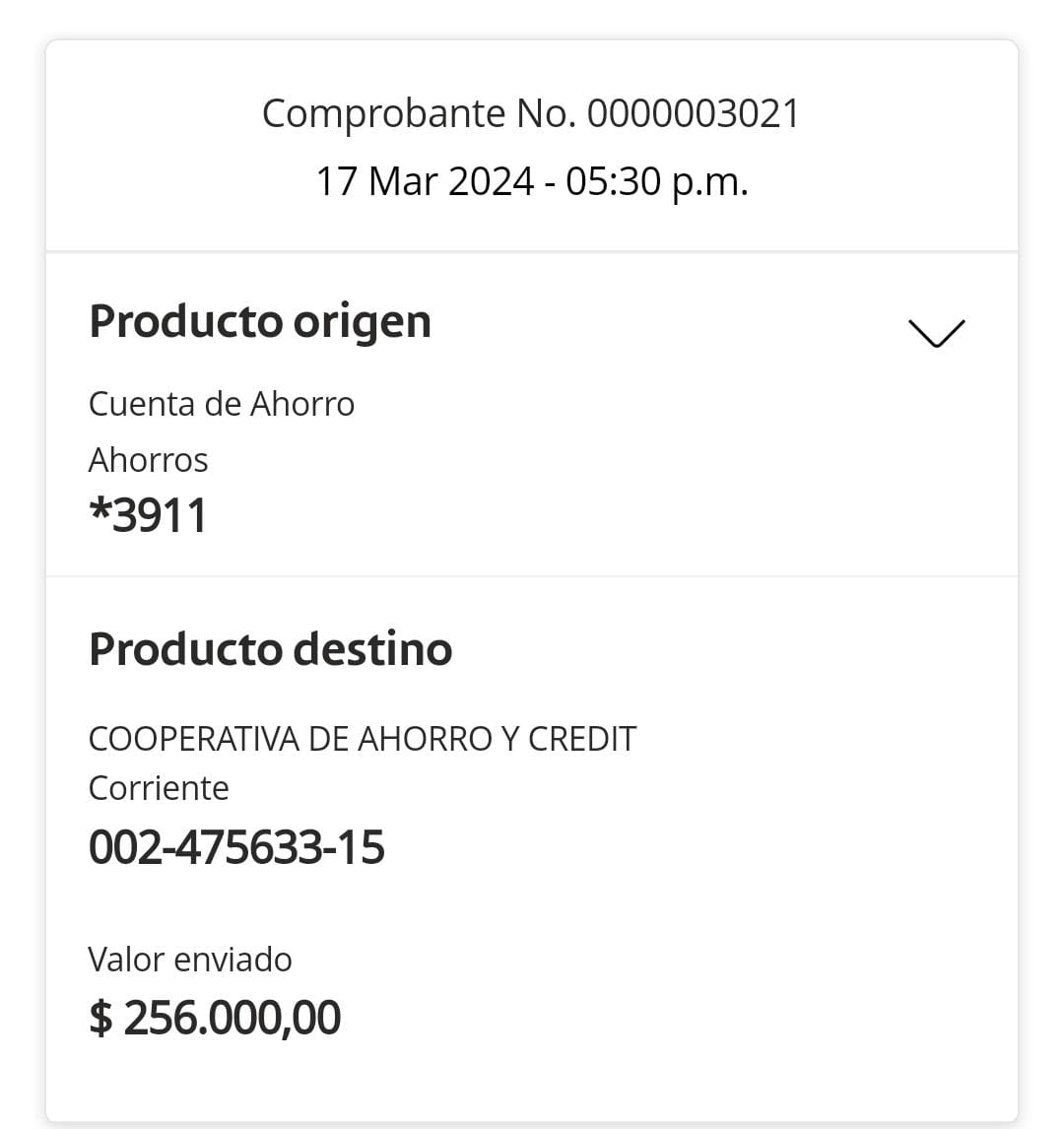Viewport: 1064px width, 1129px height.
Task: Click destination account number 002-475633-15
Action: 236,847
